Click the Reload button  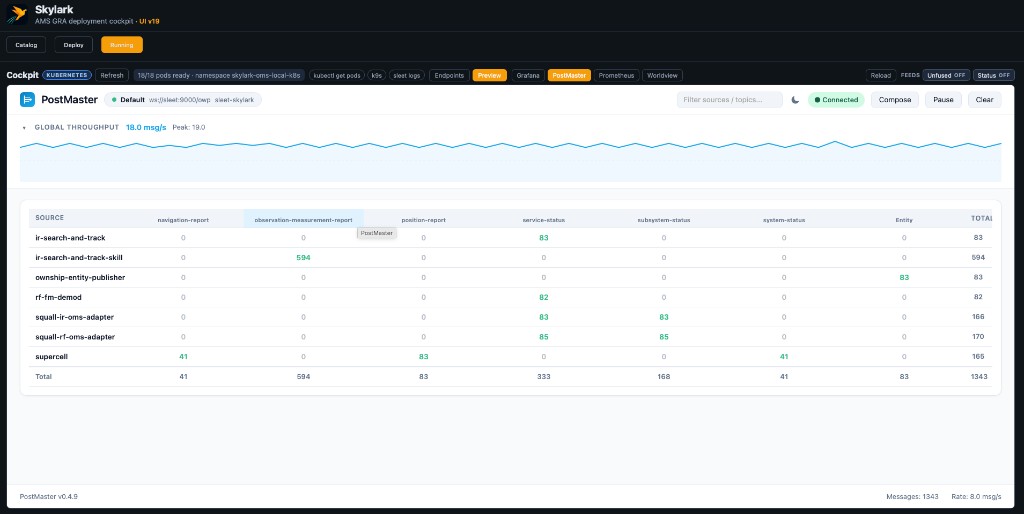880,76
